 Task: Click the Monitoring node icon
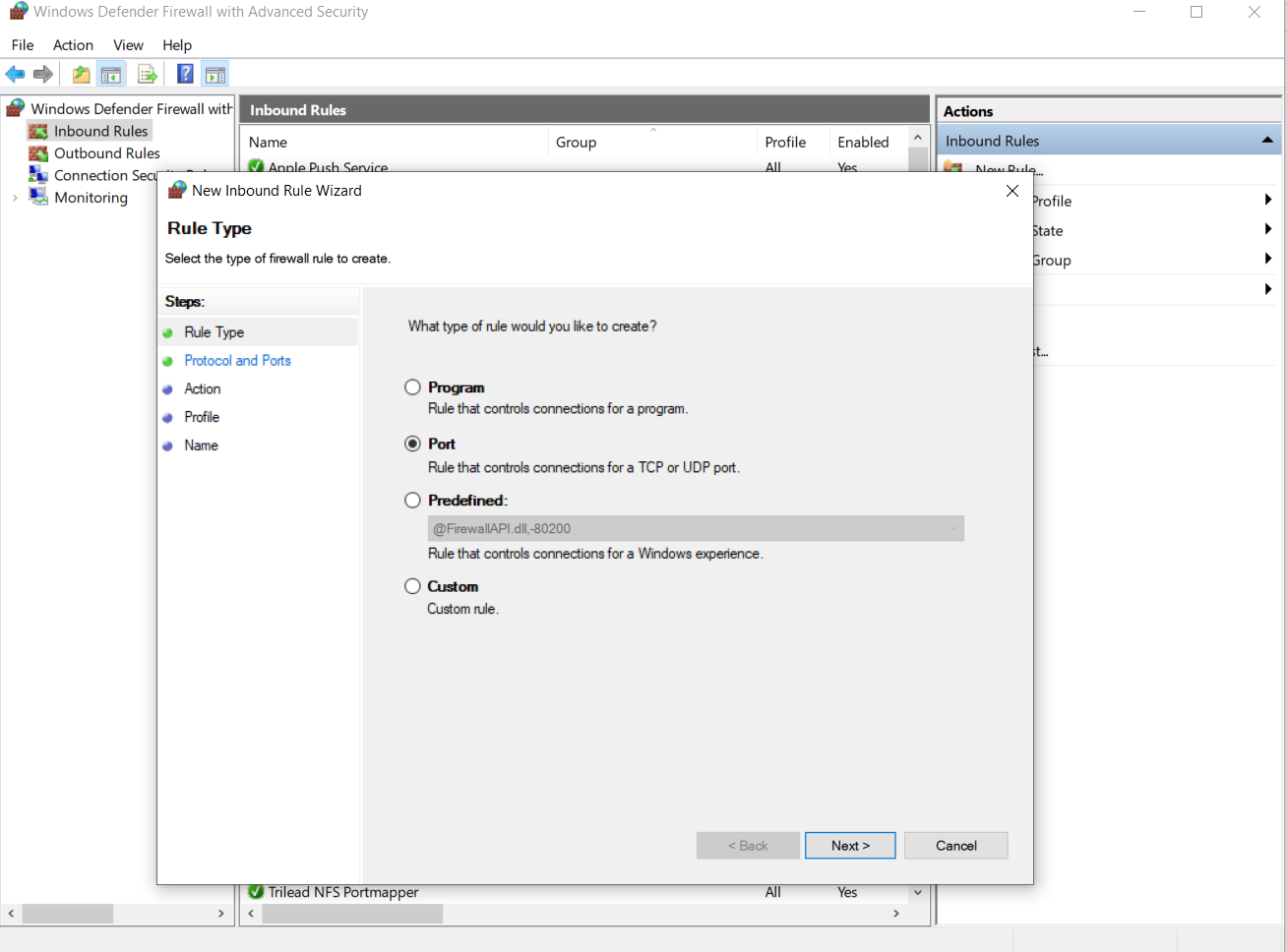38,198
